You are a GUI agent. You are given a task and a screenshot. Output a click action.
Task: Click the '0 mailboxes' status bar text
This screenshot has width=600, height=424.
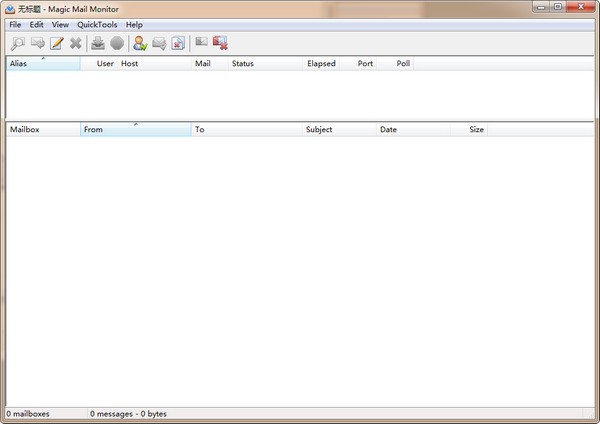28,414
